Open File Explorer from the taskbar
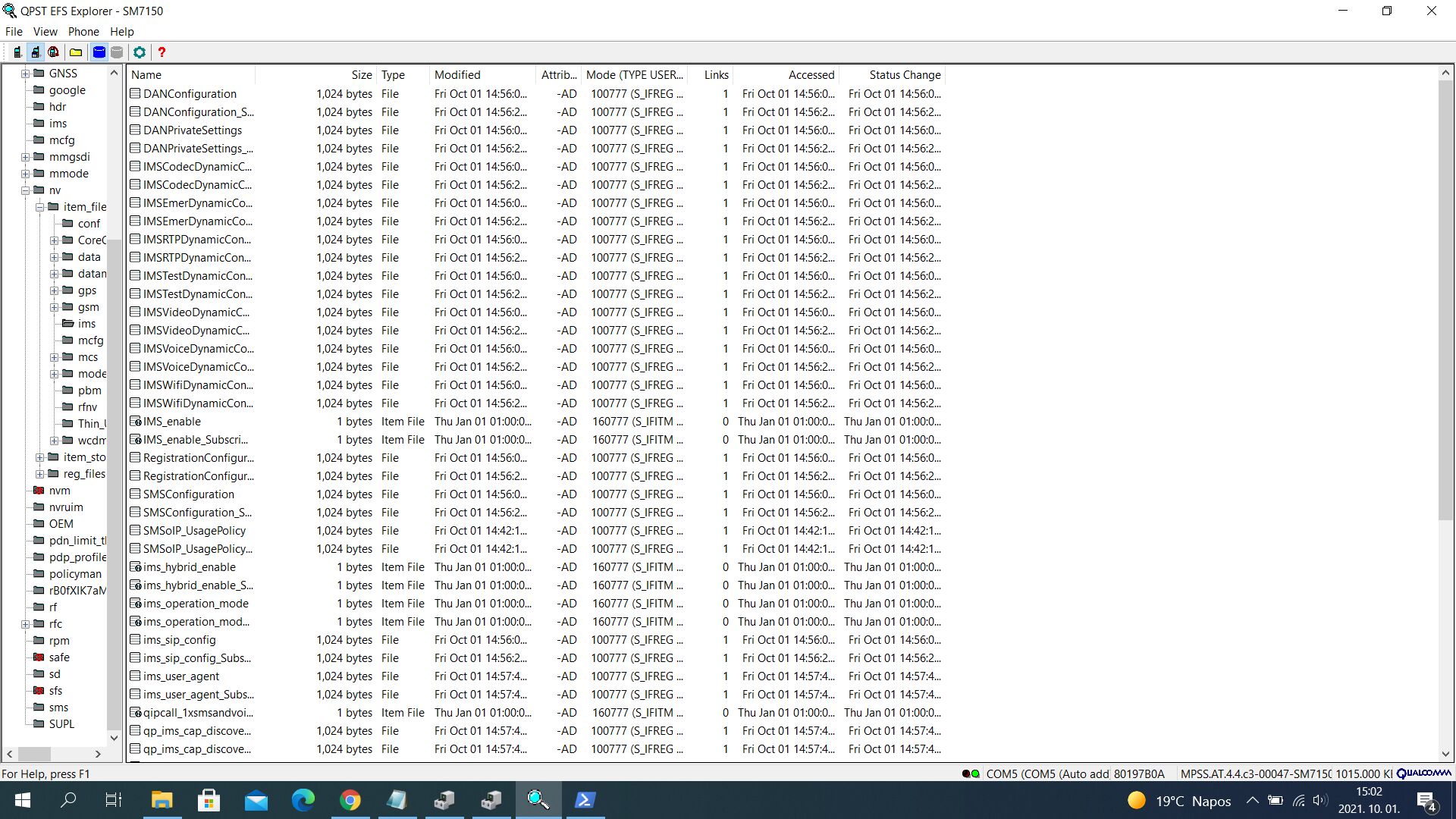 pyautogui.click(x=162, y=800)
